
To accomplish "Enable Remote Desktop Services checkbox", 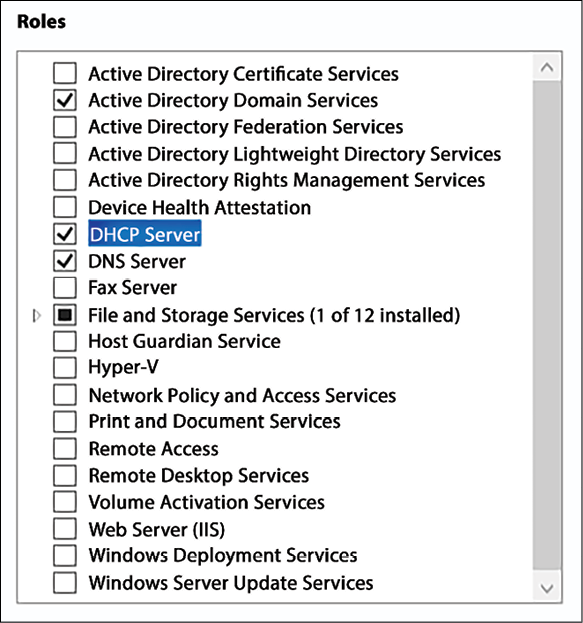I will (x=65, y=475).
